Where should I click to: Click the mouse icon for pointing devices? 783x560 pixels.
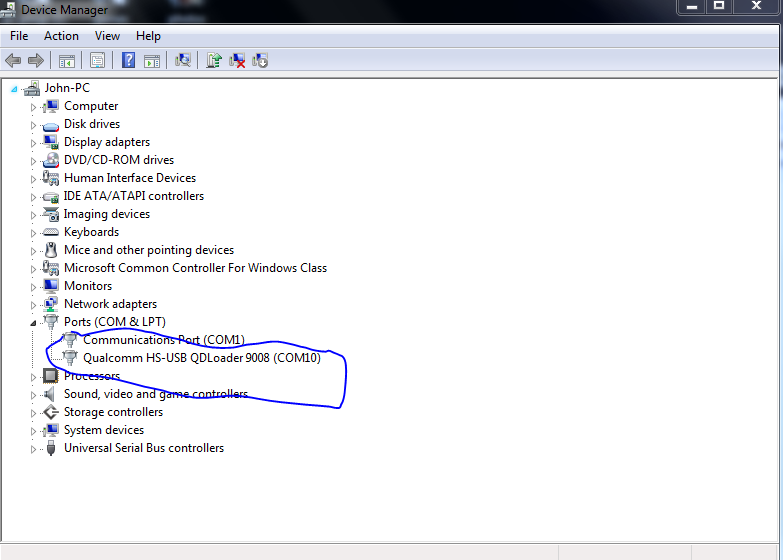click(50, 250)
